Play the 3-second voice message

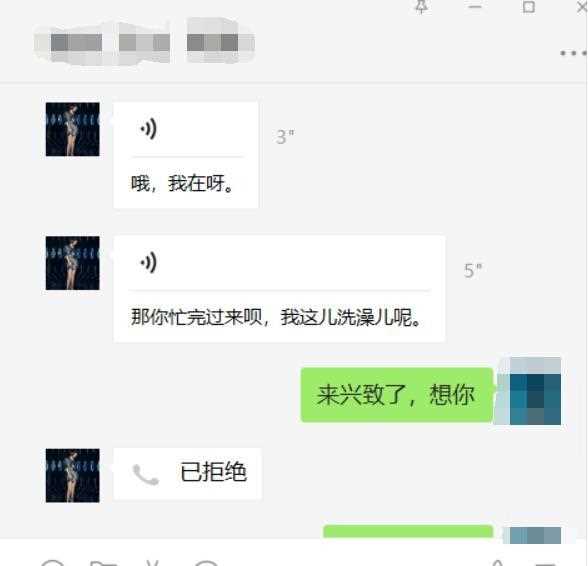[x=149, y=129]
